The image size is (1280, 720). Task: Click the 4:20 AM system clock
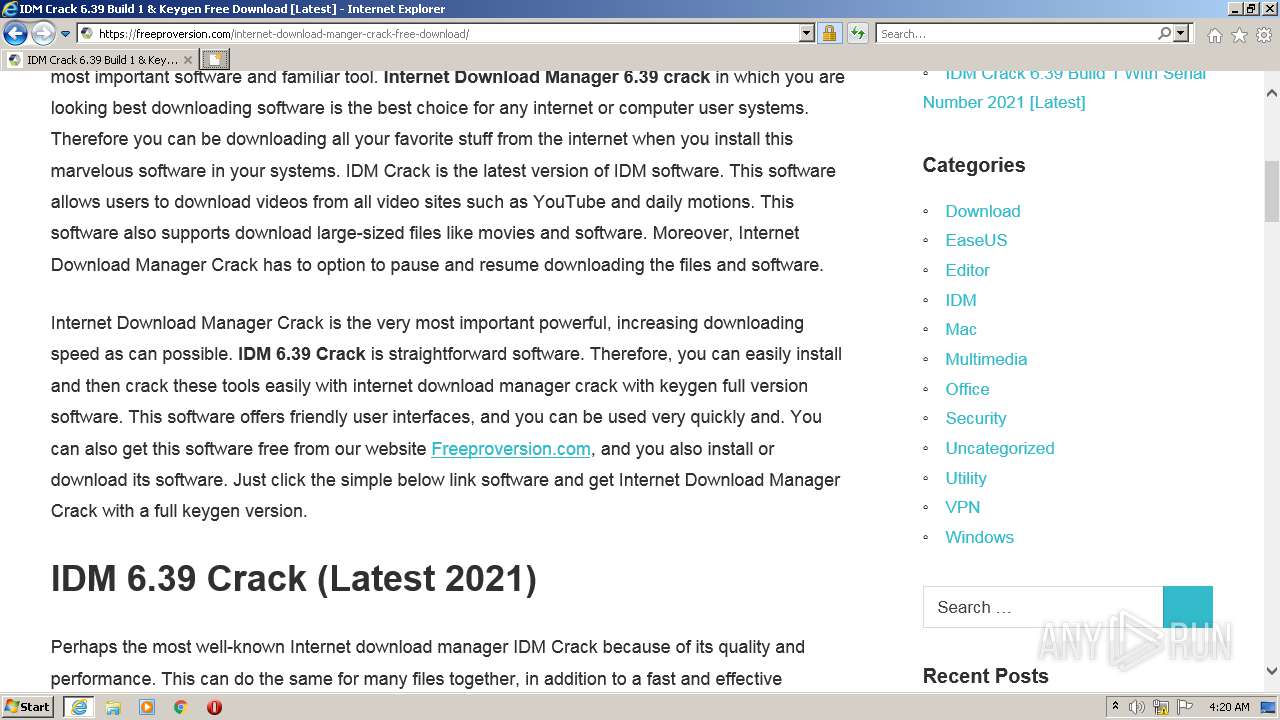(1229, 707)
